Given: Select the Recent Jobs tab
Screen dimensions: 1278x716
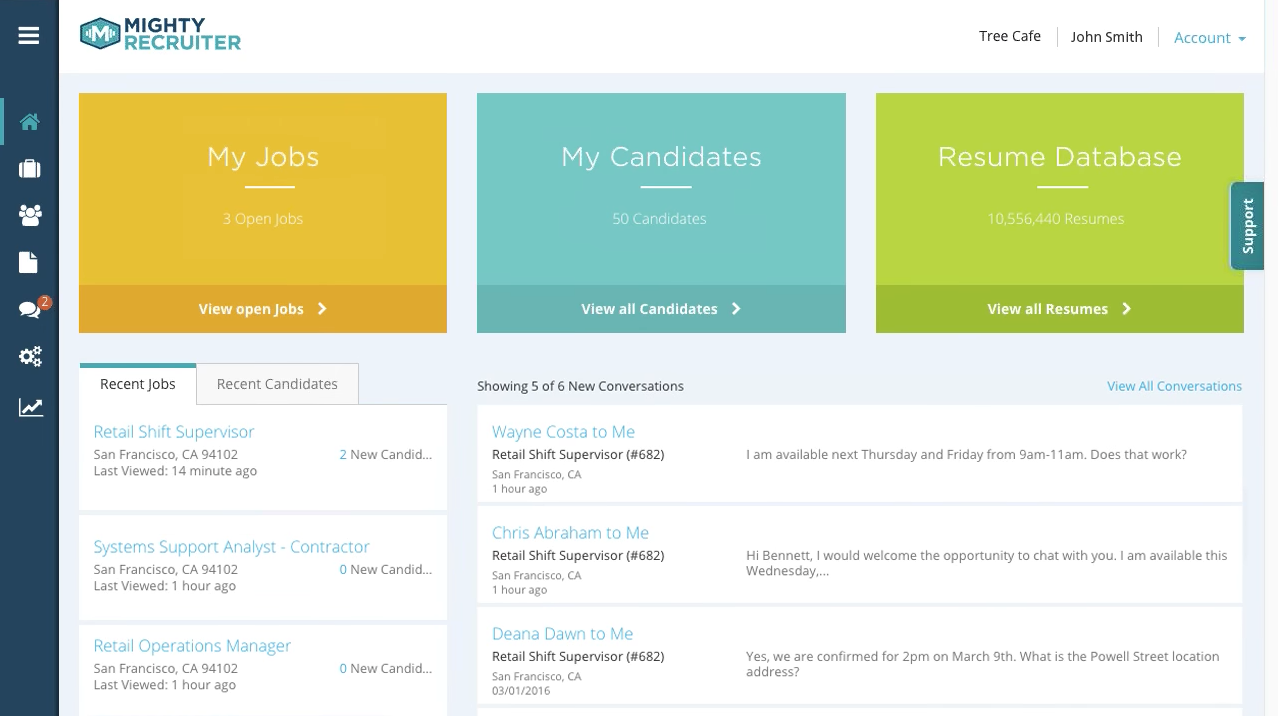Looking at the screenshot, I should pos(137,383).
